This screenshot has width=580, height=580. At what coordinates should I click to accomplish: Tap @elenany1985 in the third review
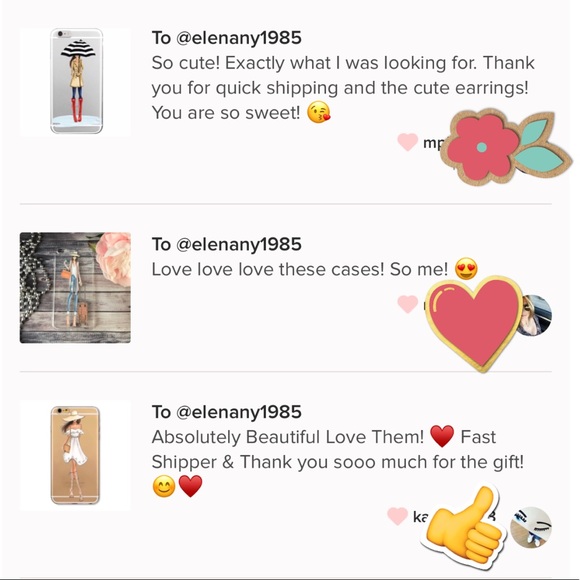pyautogui.click(x=239, y=412)
